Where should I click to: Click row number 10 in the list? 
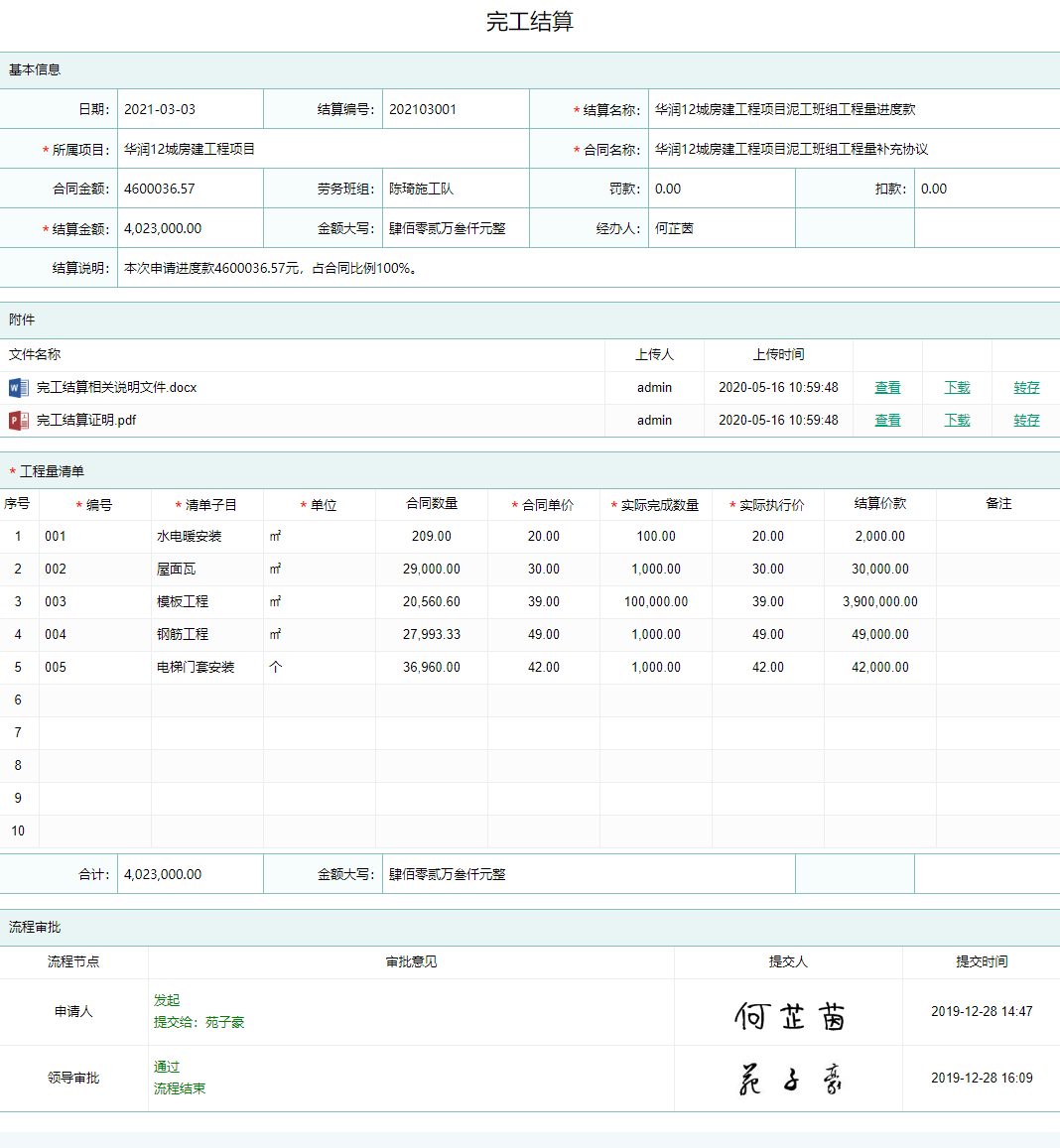point(18,830)
